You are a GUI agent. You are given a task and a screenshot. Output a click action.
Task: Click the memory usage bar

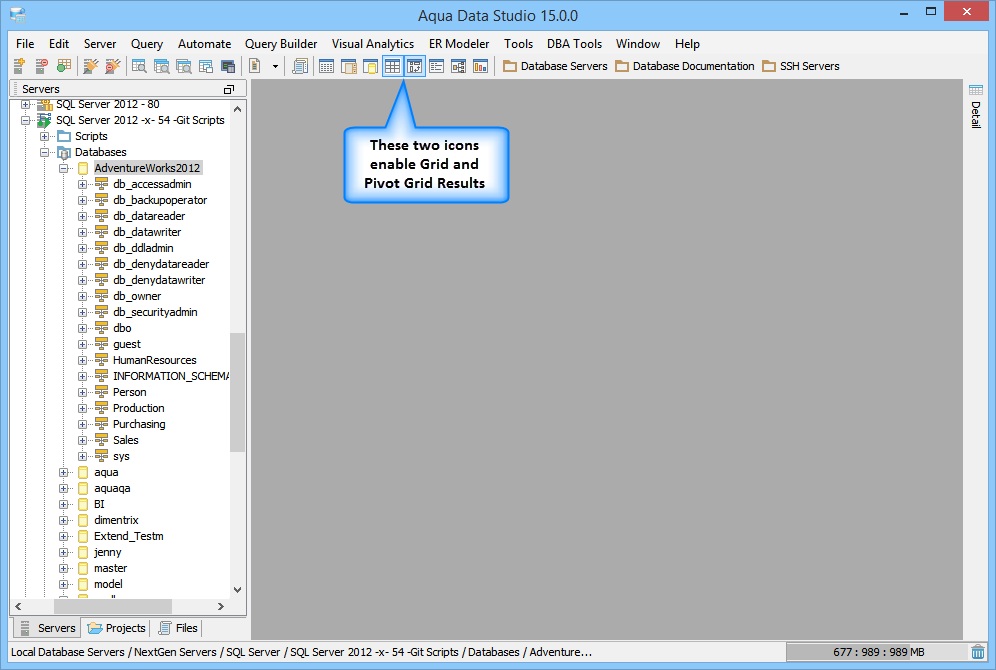877,652
